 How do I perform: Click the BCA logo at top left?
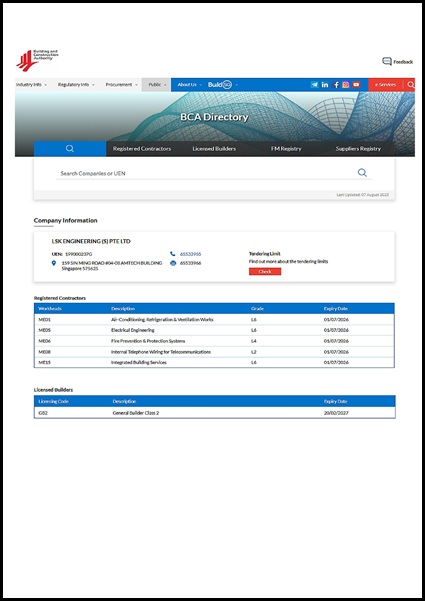[37, 60]
